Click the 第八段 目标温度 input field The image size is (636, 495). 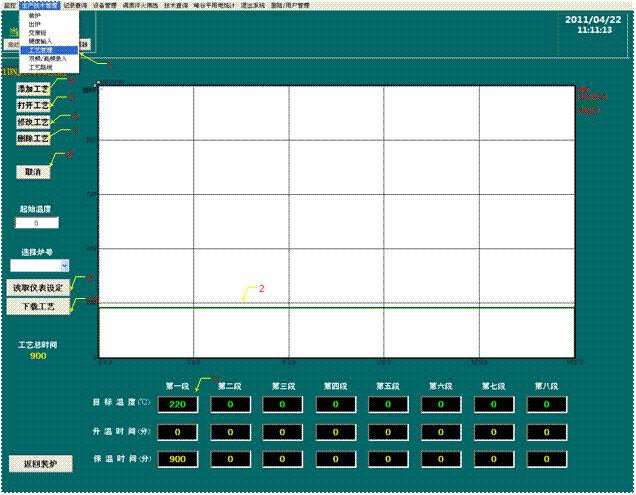pyautogui.click(x=546, y=405)
